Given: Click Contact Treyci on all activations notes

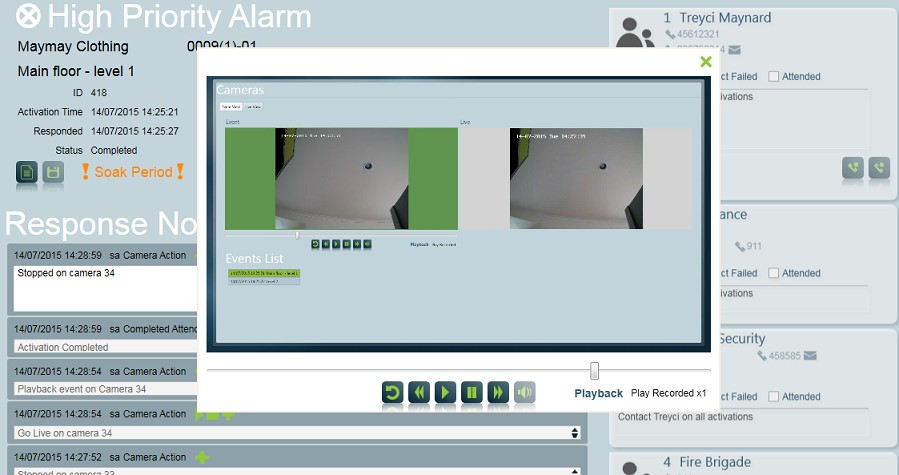Looking at the screenshot, I should 685,416.
